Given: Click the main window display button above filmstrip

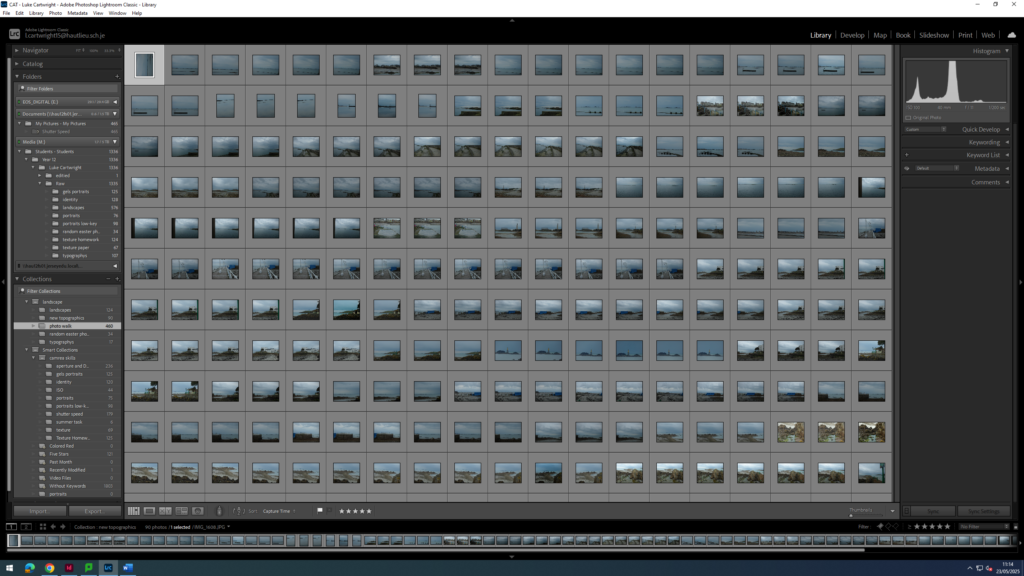Looking at the screenshot, I should pos(12,527).
